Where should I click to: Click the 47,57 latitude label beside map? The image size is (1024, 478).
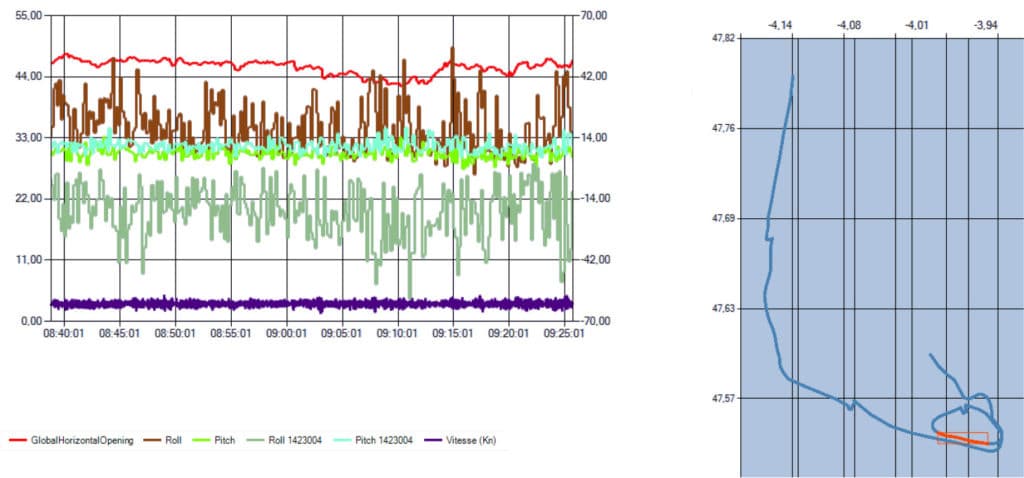[721, 398]
